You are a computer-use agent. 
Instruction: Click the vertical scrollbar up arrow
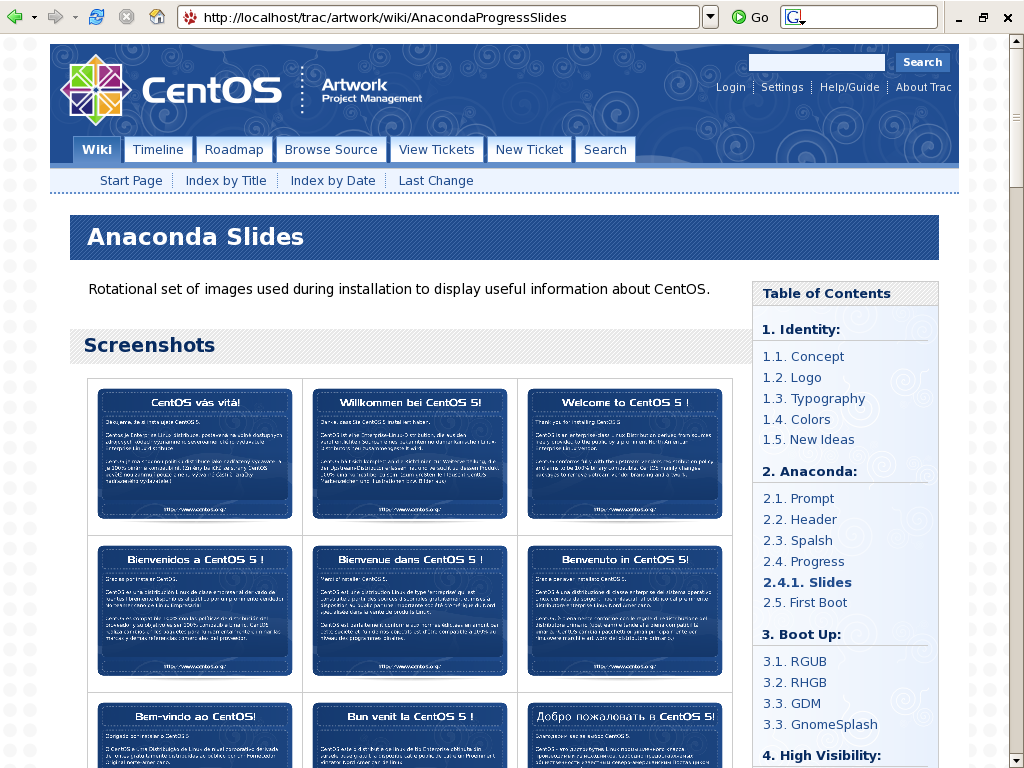(x=1016, y=42)
